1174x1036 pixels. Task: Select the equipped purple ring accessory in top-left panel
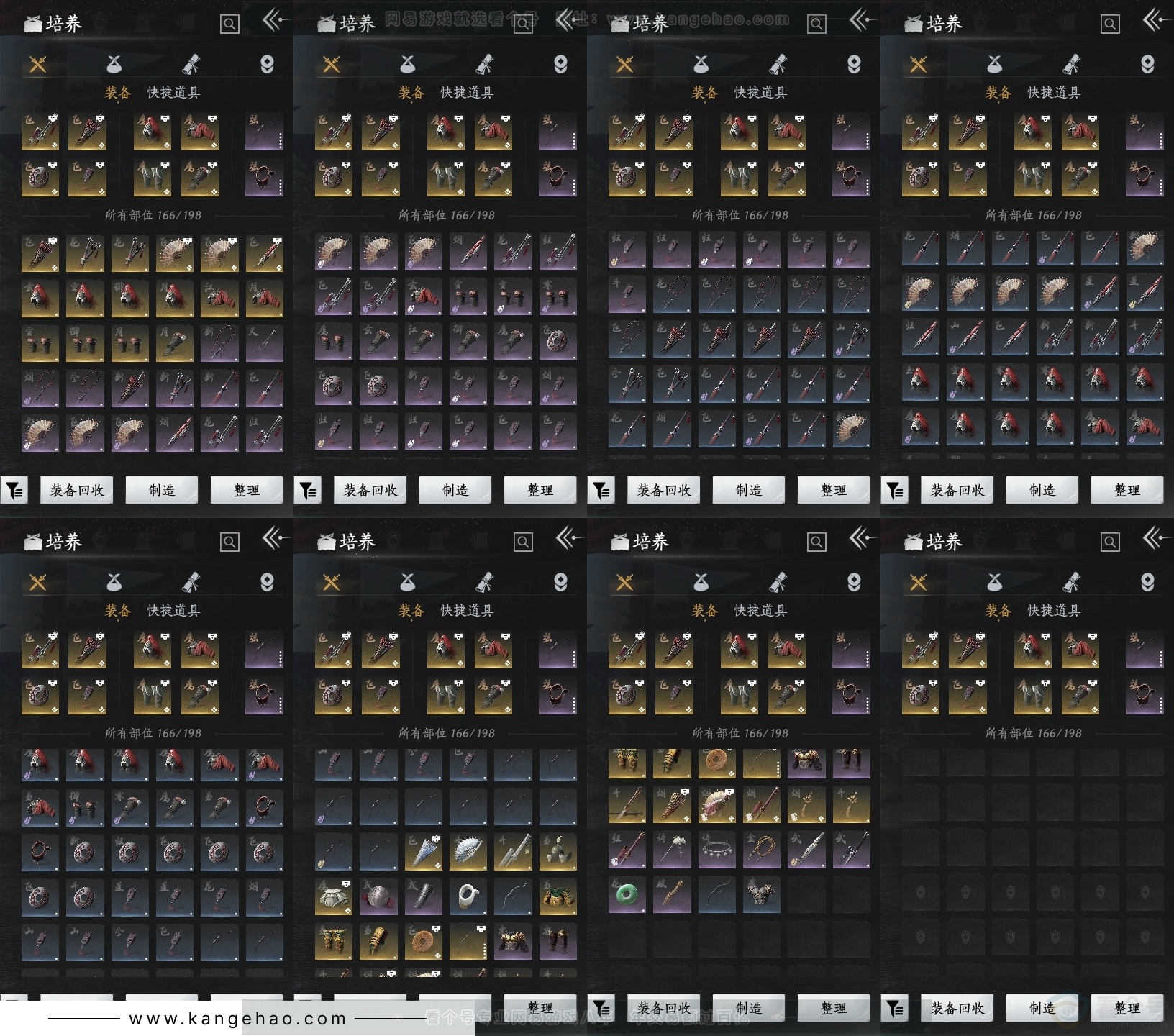click(264, 178)
